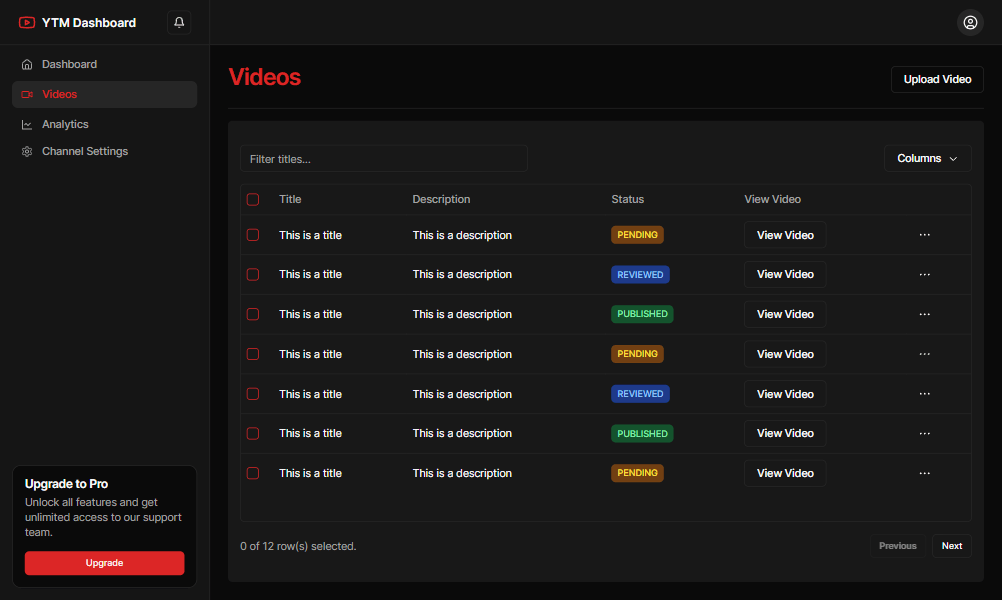This screenshot has width=1002, height=600.
Task: Open the user profile avatar icon
Action: click(970, 22)
